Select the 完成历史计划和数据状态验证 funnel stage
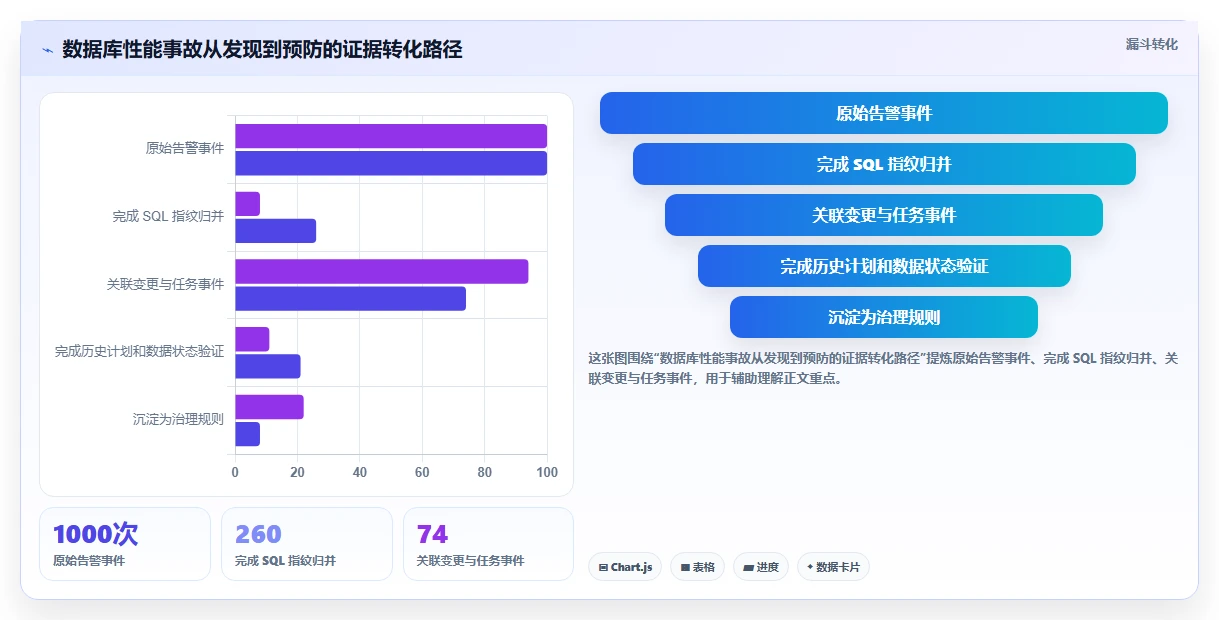This screenshot has width=1219, height=620. pyautogui.click(x=884, y=266)
